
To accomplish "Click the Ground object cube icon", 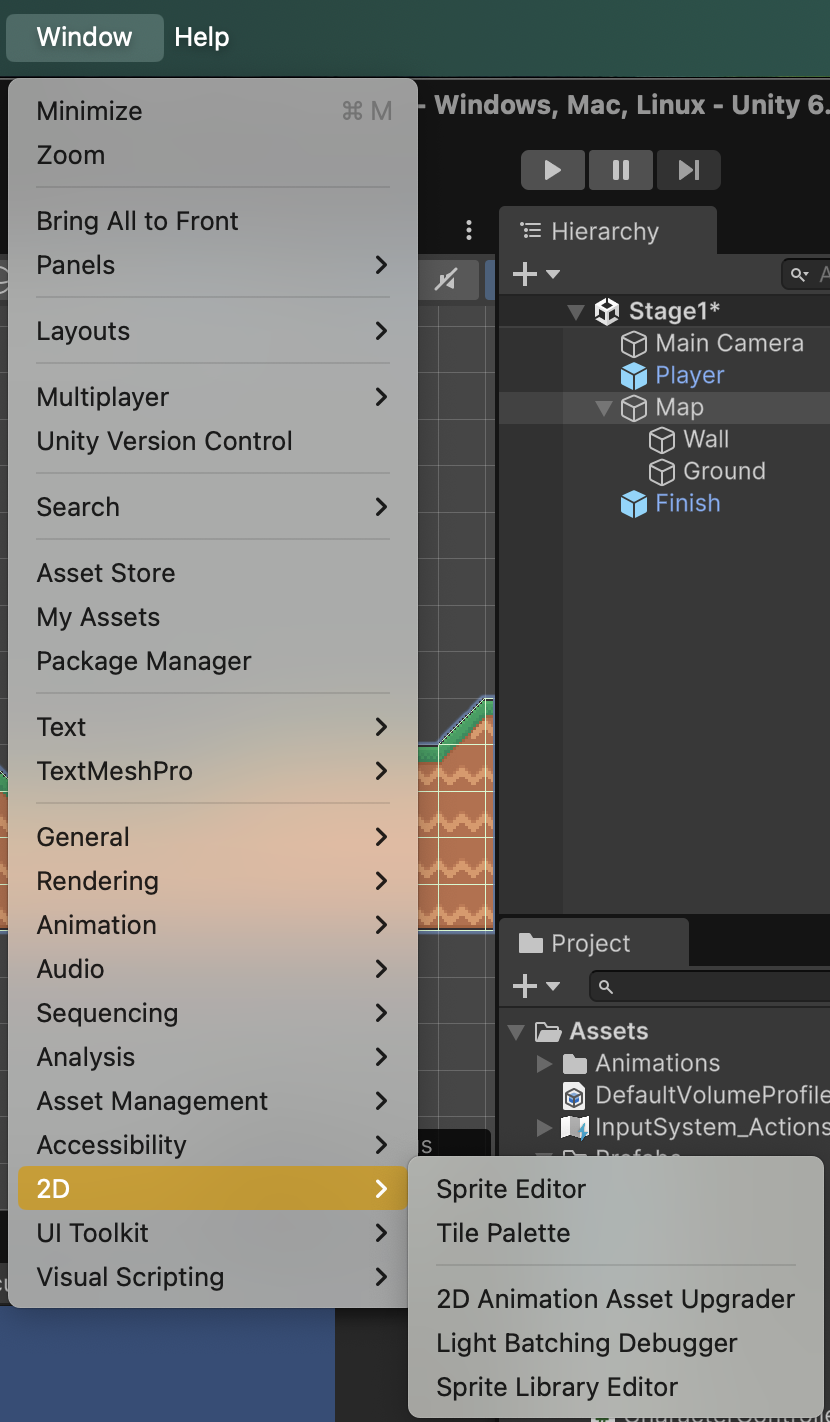I will coord(661,472).
